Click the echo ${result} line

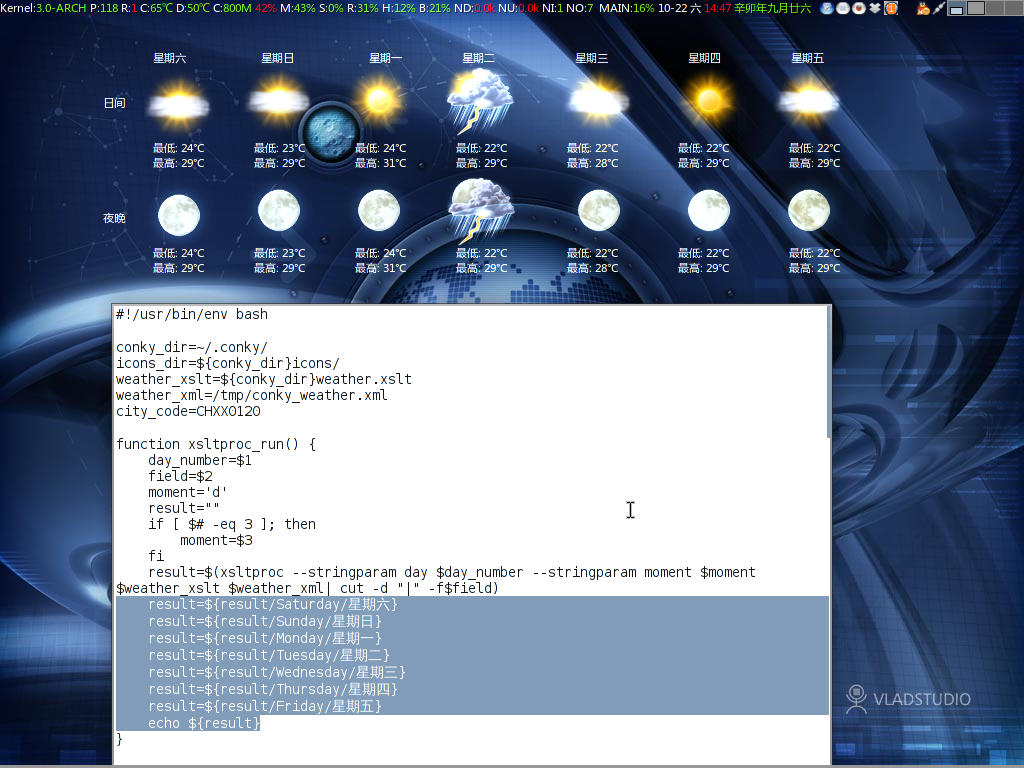coord(204,724)
